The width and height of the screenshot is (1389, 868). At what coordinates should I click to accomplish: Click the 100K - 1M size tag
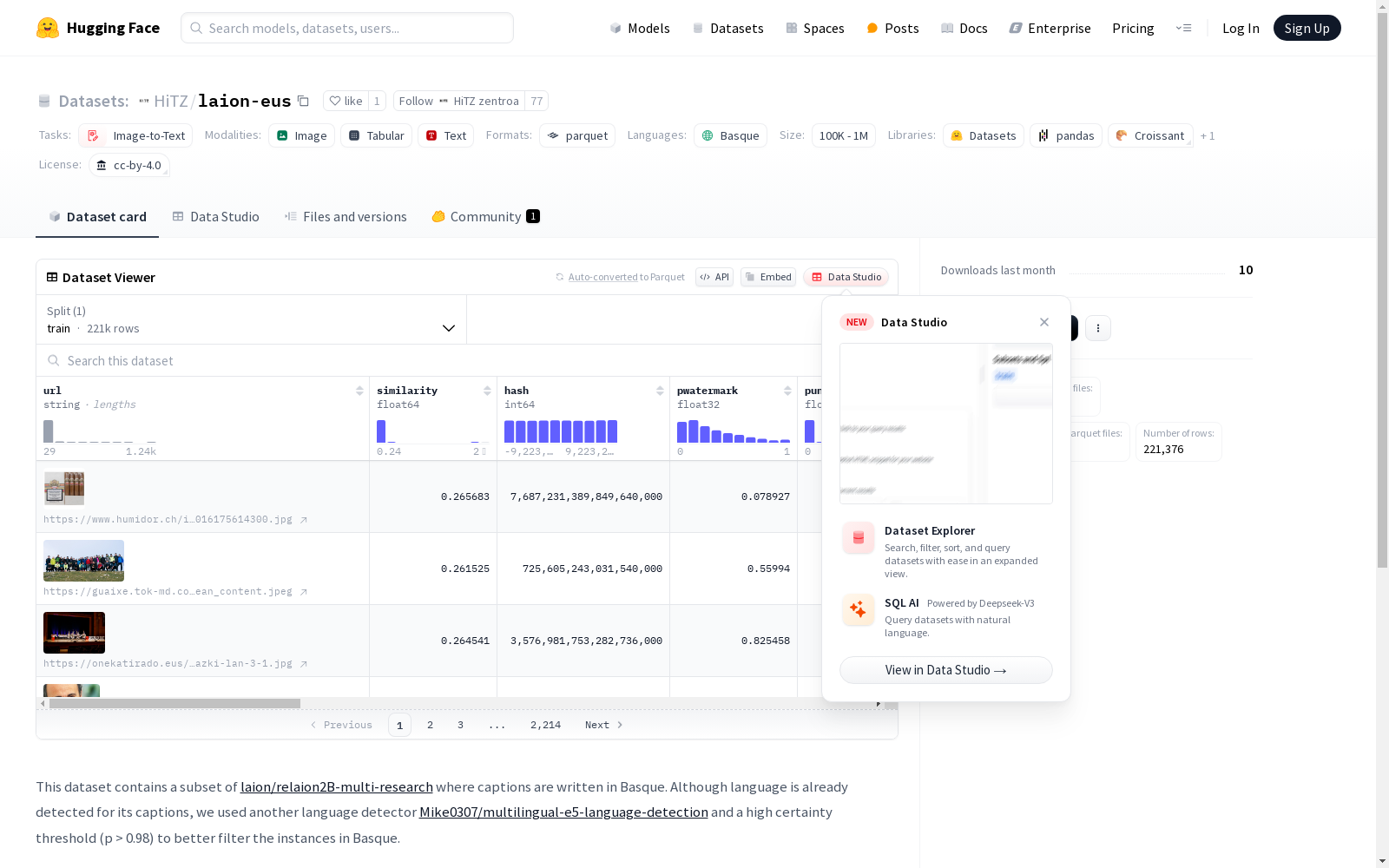(x=844, y=135)
